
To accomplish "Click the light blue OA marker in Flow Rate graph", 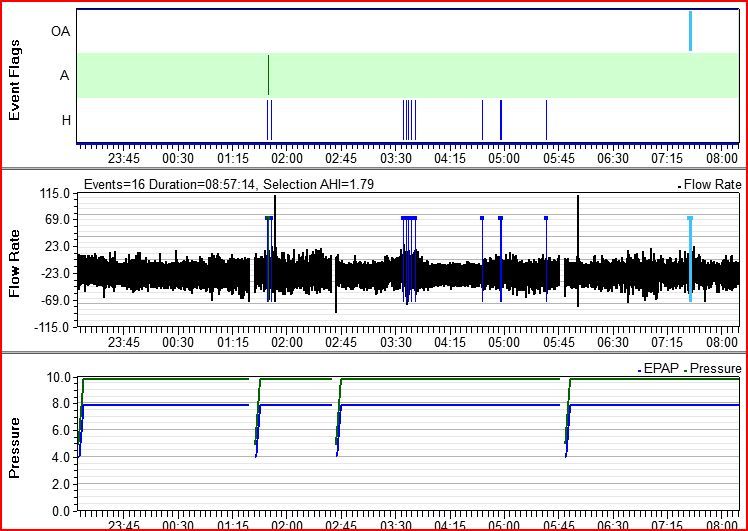I will 690,258.
